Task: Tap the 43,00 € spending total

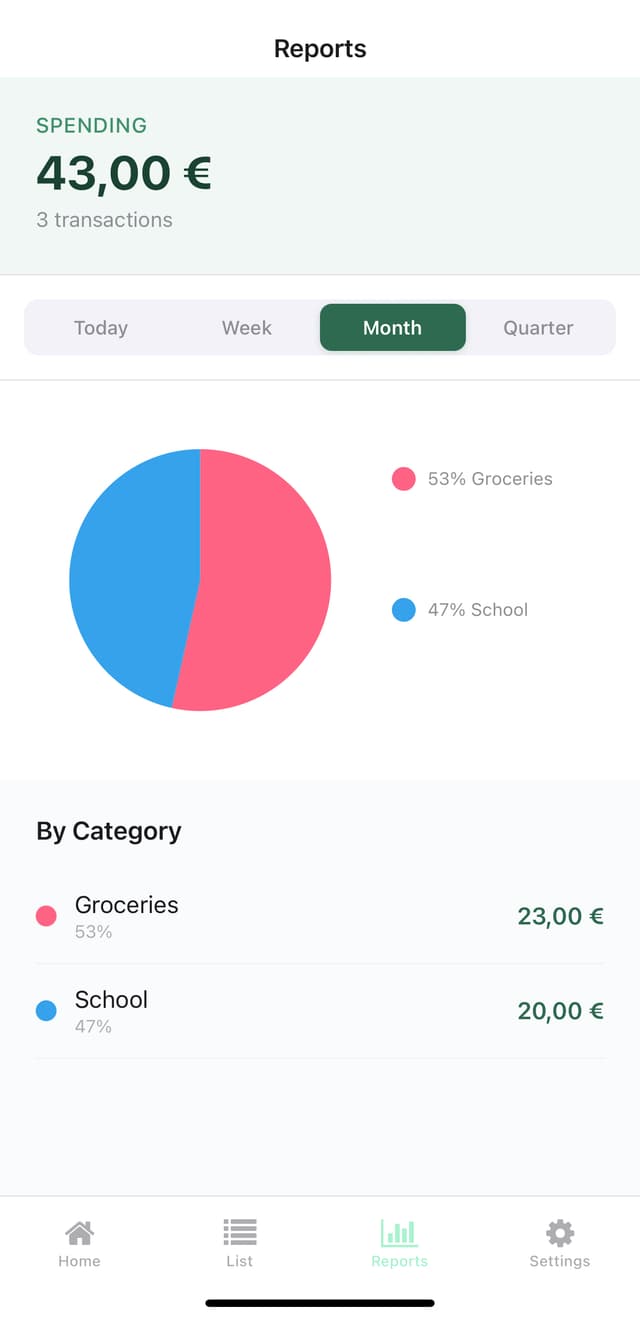Action: click(123, 172)
